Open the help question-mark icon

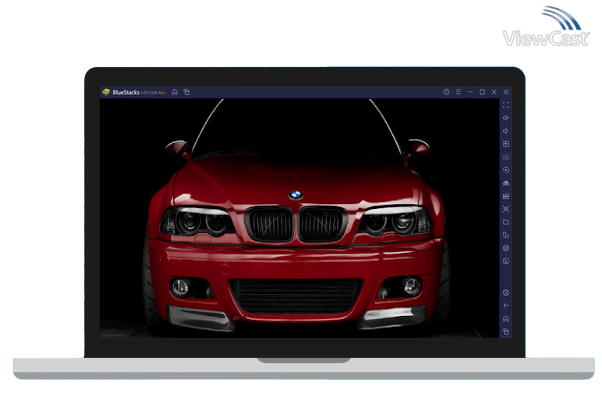click(x=446, y=92)
